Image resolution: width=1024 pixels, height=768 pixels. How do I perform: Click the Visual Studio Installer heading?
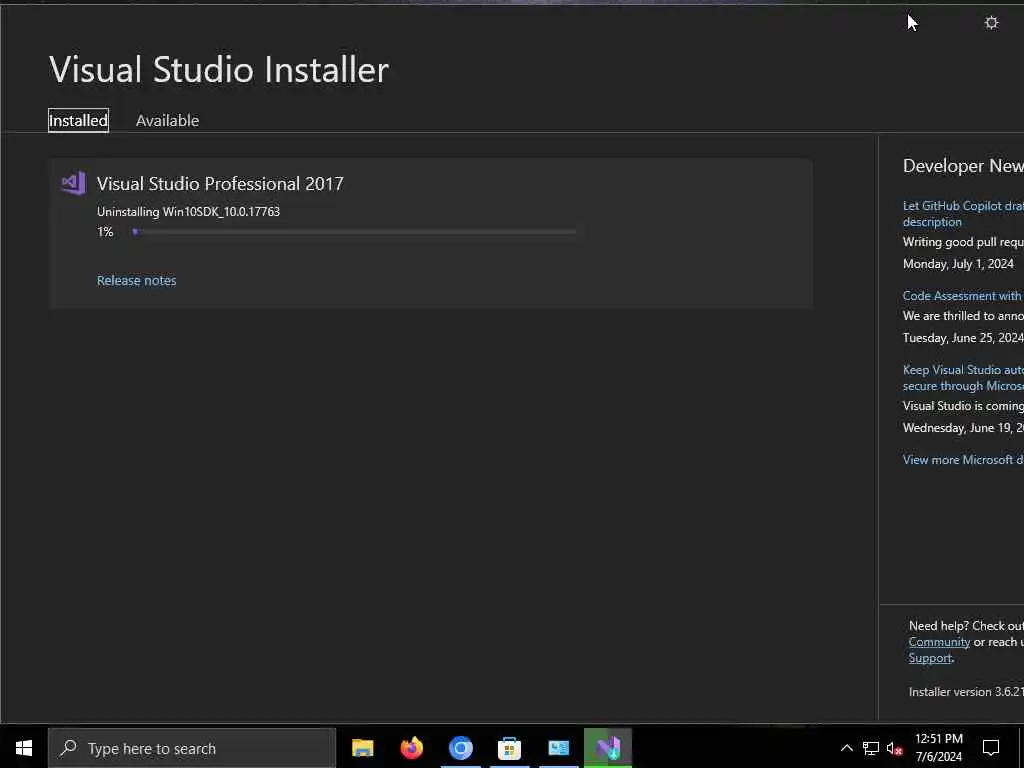(x=219, y=70)
